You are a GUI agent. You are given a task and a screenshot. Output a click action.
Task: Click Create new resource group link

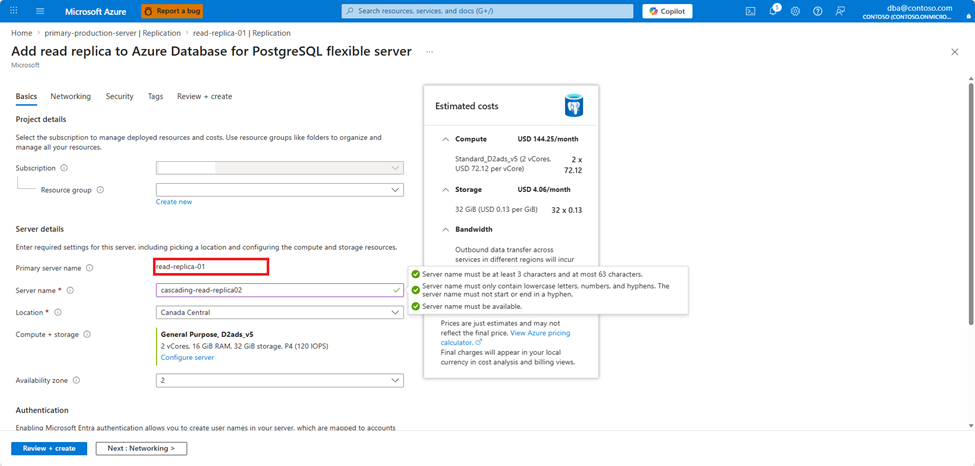174,202
